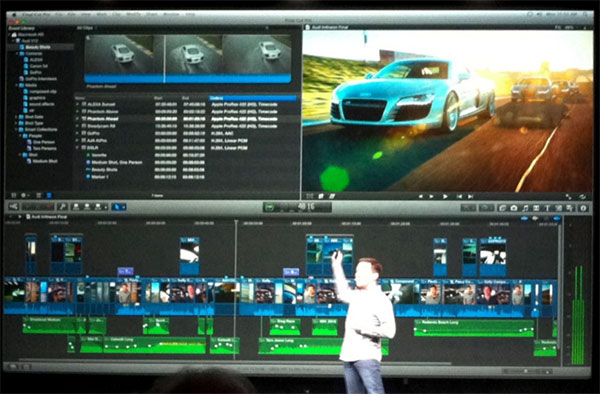
Task: Open the Music and Sound browser
Action: pyautogui.click(x=525, y=208)
